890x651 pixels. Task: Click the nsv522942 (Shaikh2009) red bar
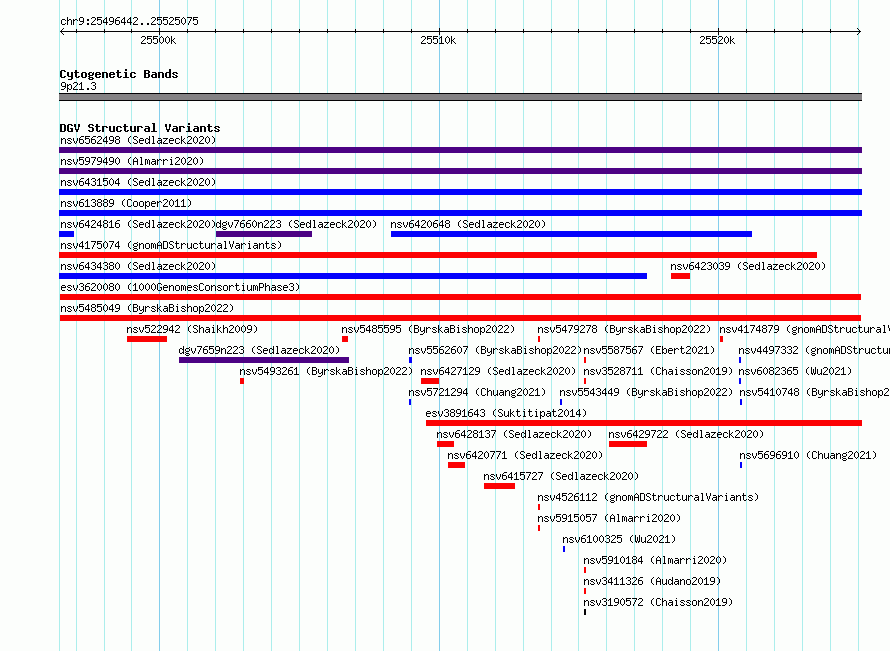tap(147, 339)
